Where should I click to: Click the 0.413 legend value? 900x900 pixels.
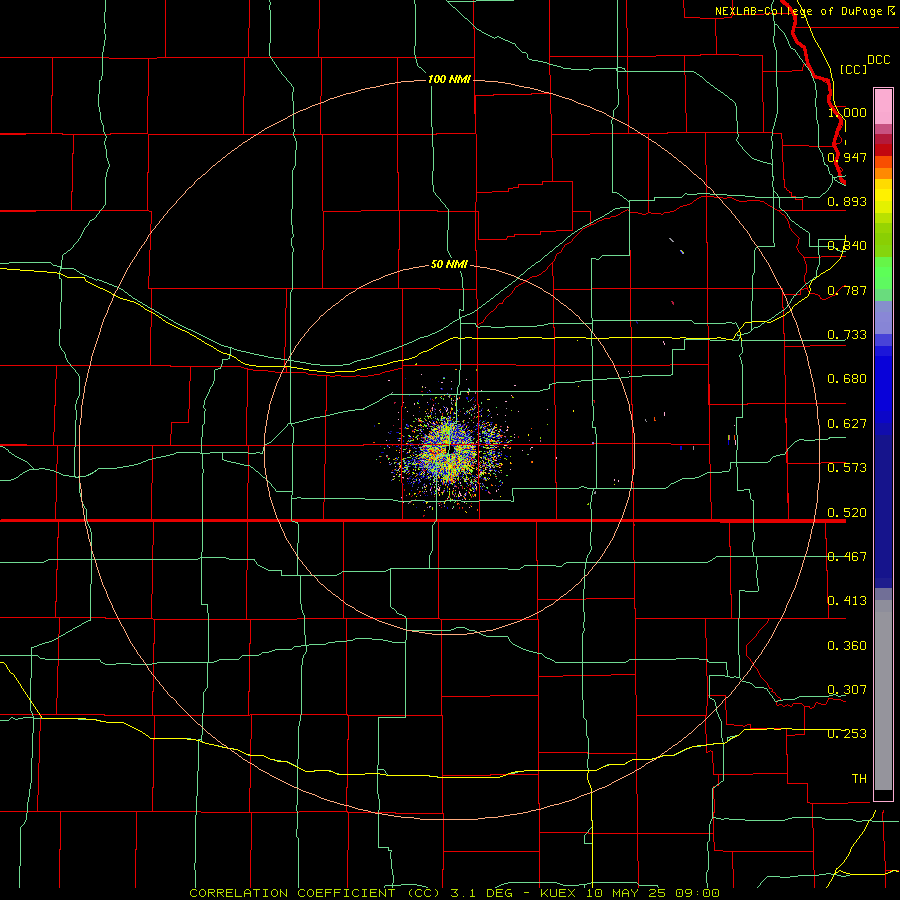[847, 601]
